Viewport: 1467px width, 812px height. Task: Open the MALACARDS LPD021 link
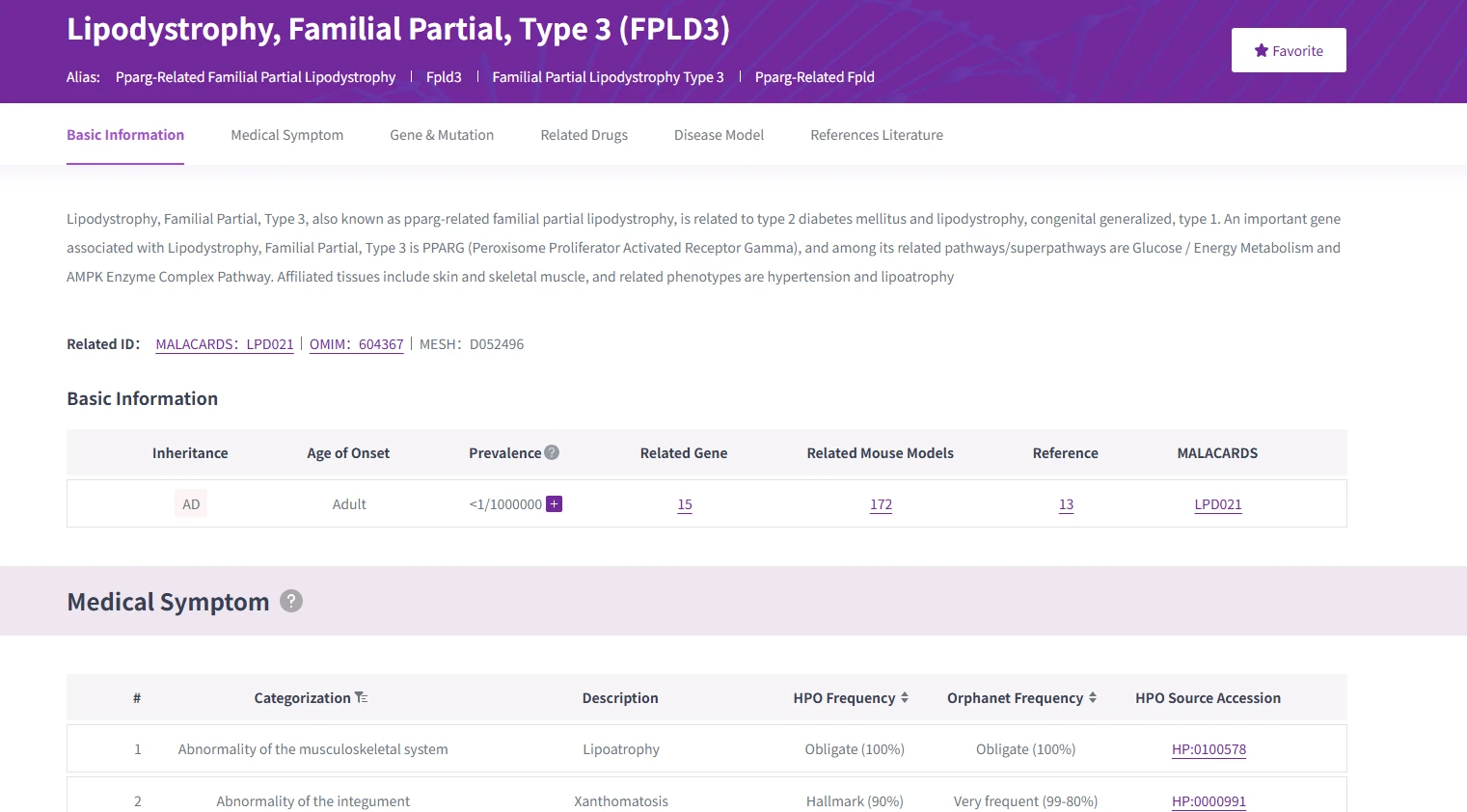tap(224, 343)
